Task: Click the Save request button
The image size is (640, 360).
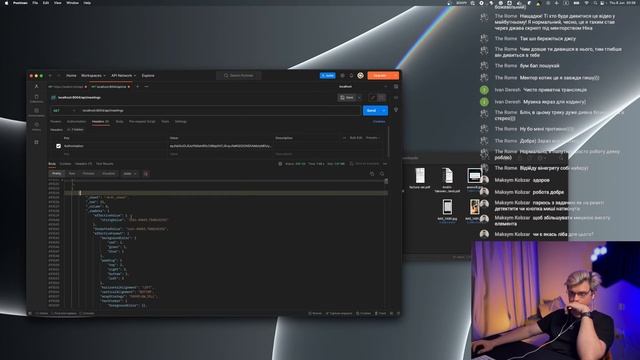Action: tap(347, 98)
